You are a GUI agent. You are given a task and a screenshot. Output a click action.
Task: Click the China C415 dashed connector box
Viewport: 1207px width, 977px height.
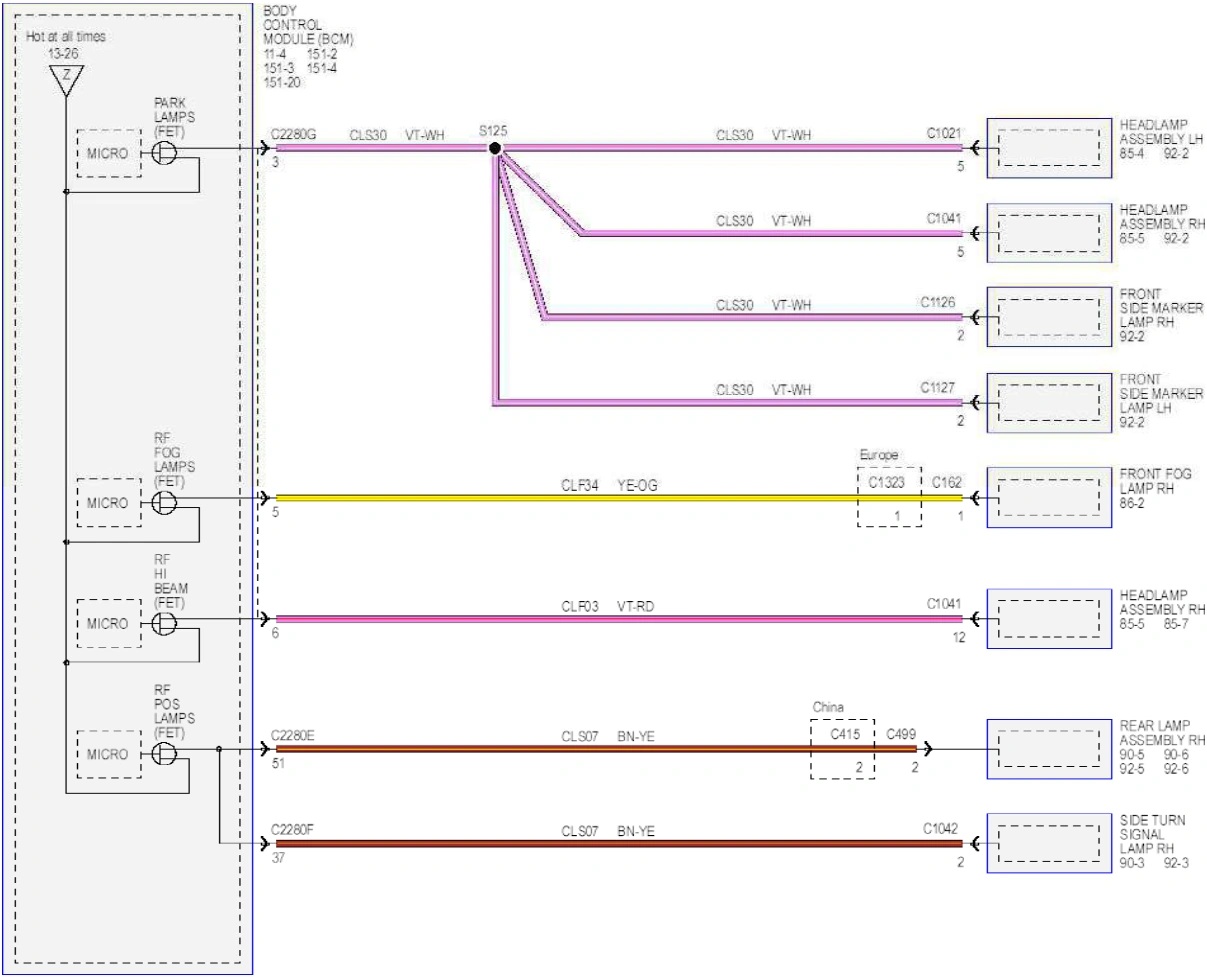coord(842,749)
